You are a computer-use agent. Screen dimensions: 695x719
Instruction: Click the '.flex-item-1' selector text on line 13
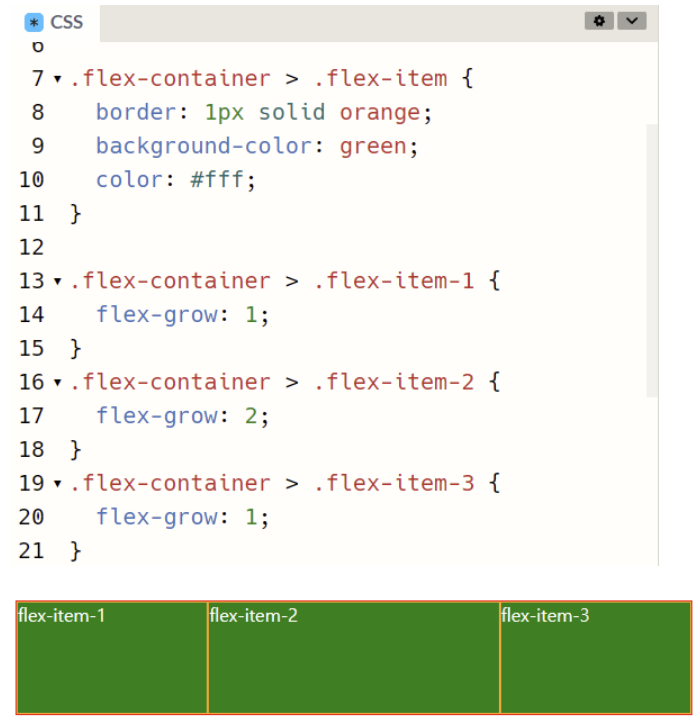point(394,281)
